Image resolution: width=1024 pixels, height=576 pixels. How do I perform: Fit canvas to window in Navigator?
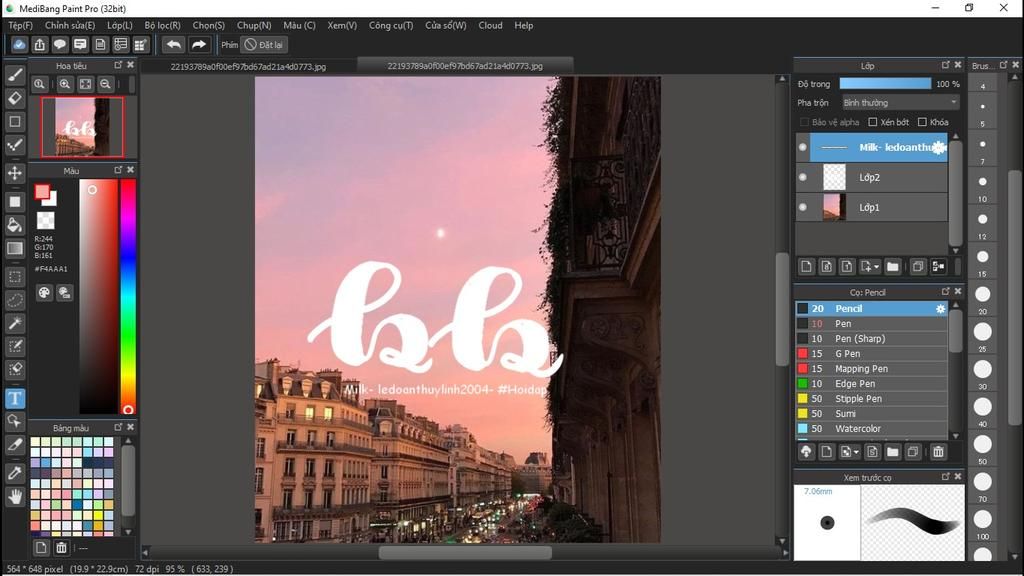tap(85, 84)
